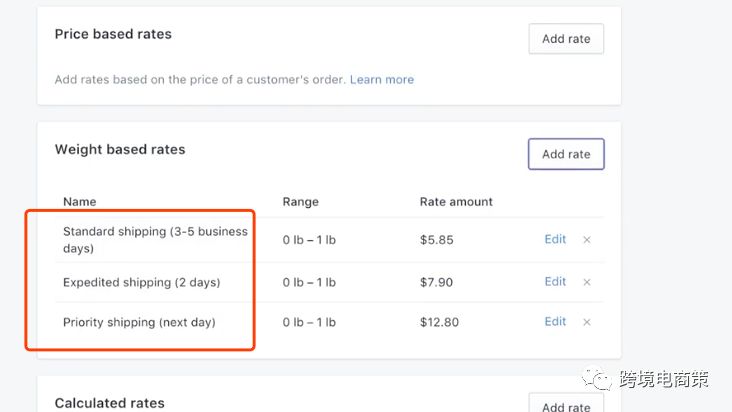Image resolution: width=732 pixels, height=412 pixels.
Task: Add a rate under Calculated rates
Action: pos(566,405)
